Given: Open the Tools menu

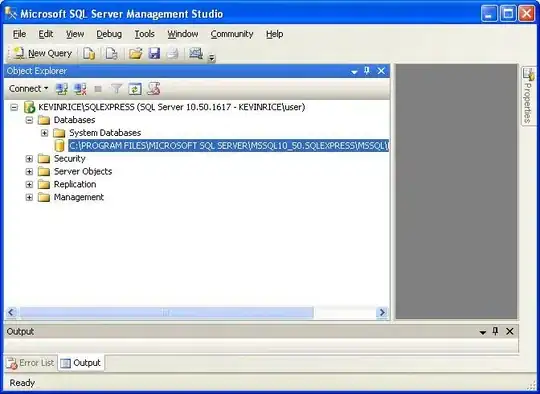Looking at the screenshot, I should coord(144,34).
